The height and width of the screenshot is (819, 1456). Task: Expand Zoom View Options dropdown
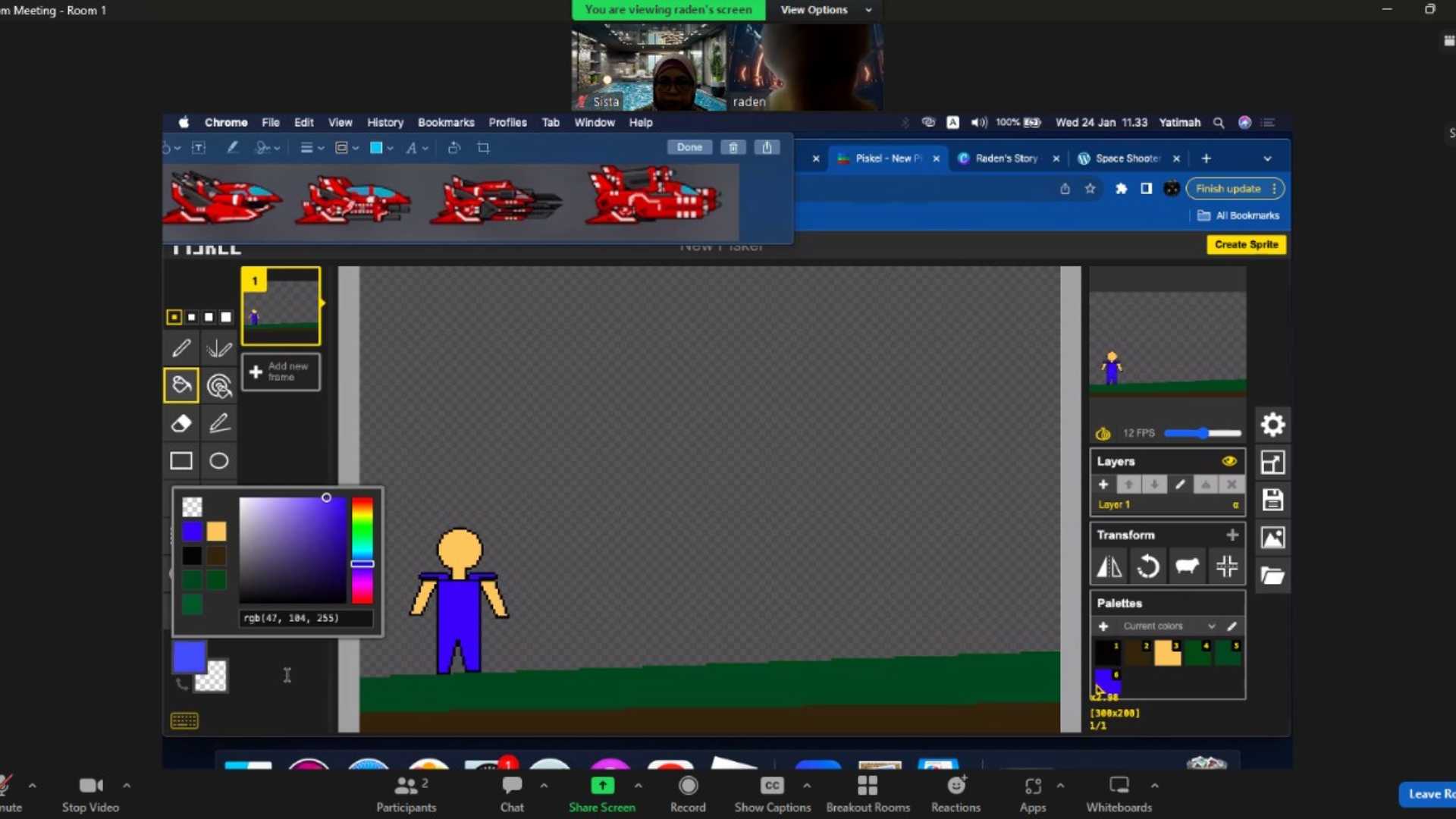coord(825,10)
